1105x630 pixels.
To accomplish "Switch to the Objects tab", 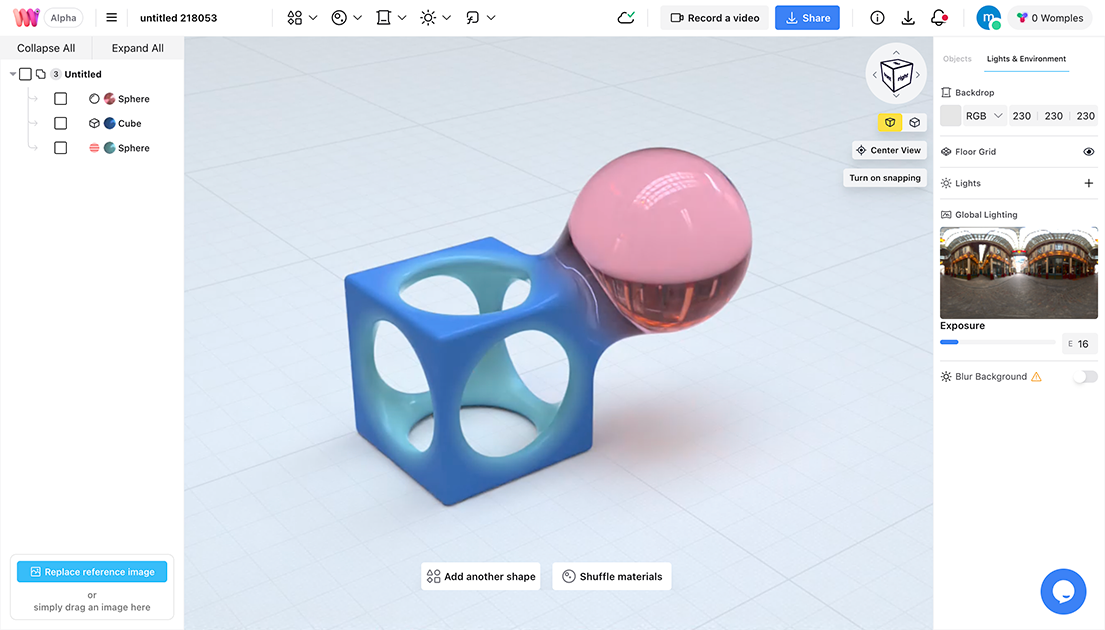I will point(957,59).
